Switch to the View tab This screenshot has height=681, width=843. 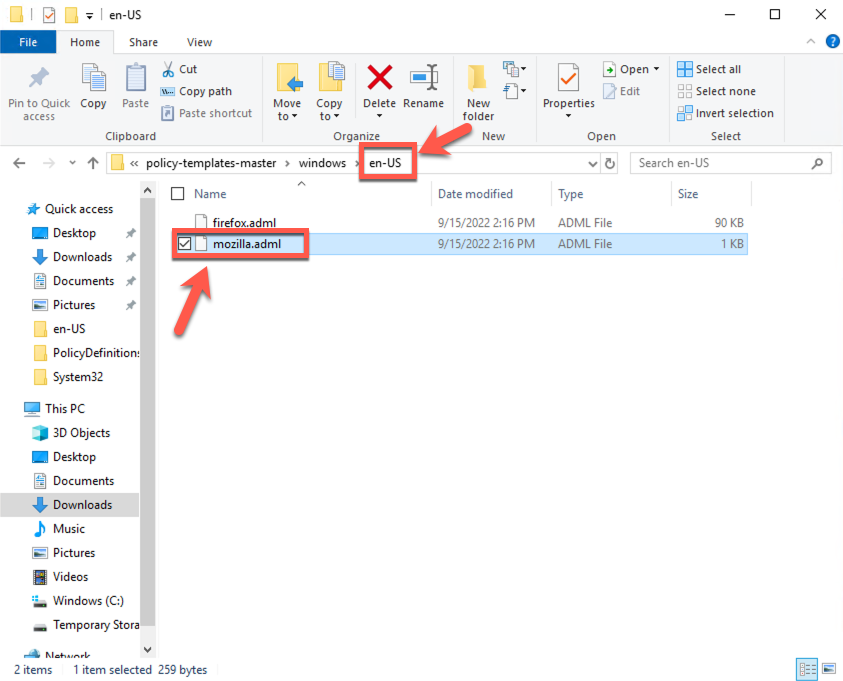199,42
